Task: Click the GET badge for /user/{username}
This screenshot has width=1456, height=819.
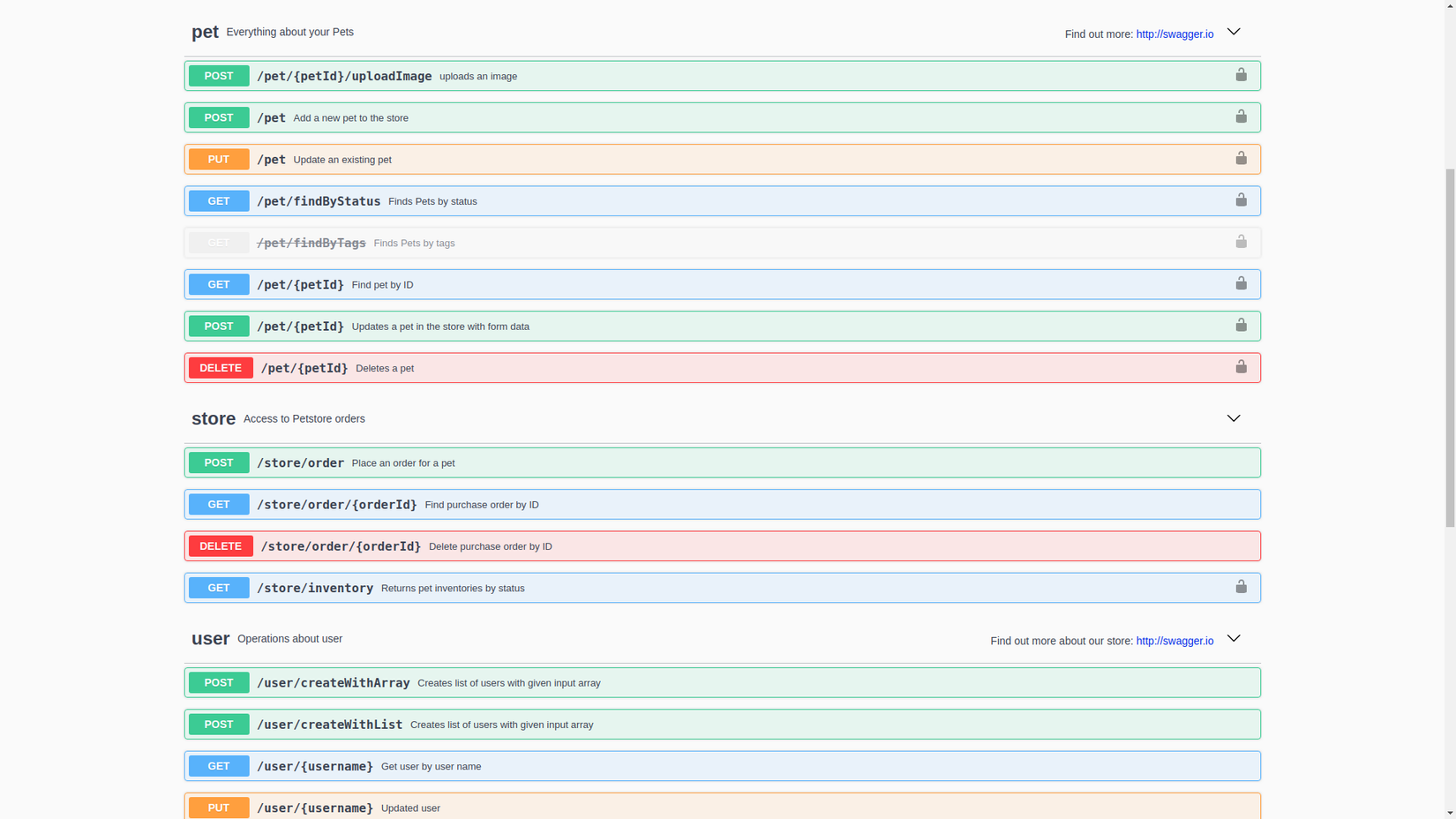Action: pyautogui.click(x=219, y=766)
